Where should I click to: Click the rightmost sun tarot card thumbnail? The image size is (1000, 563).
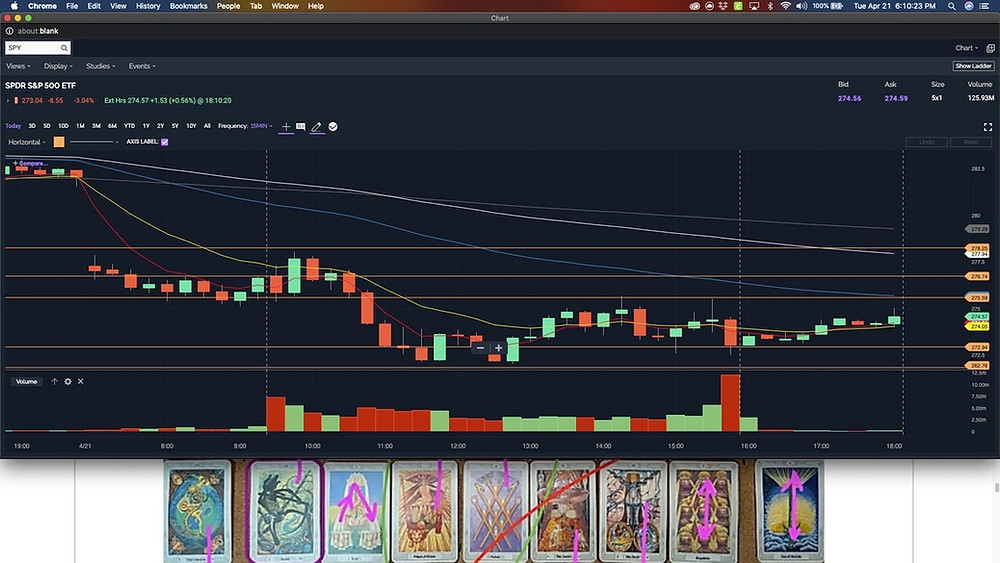[790, 511]
